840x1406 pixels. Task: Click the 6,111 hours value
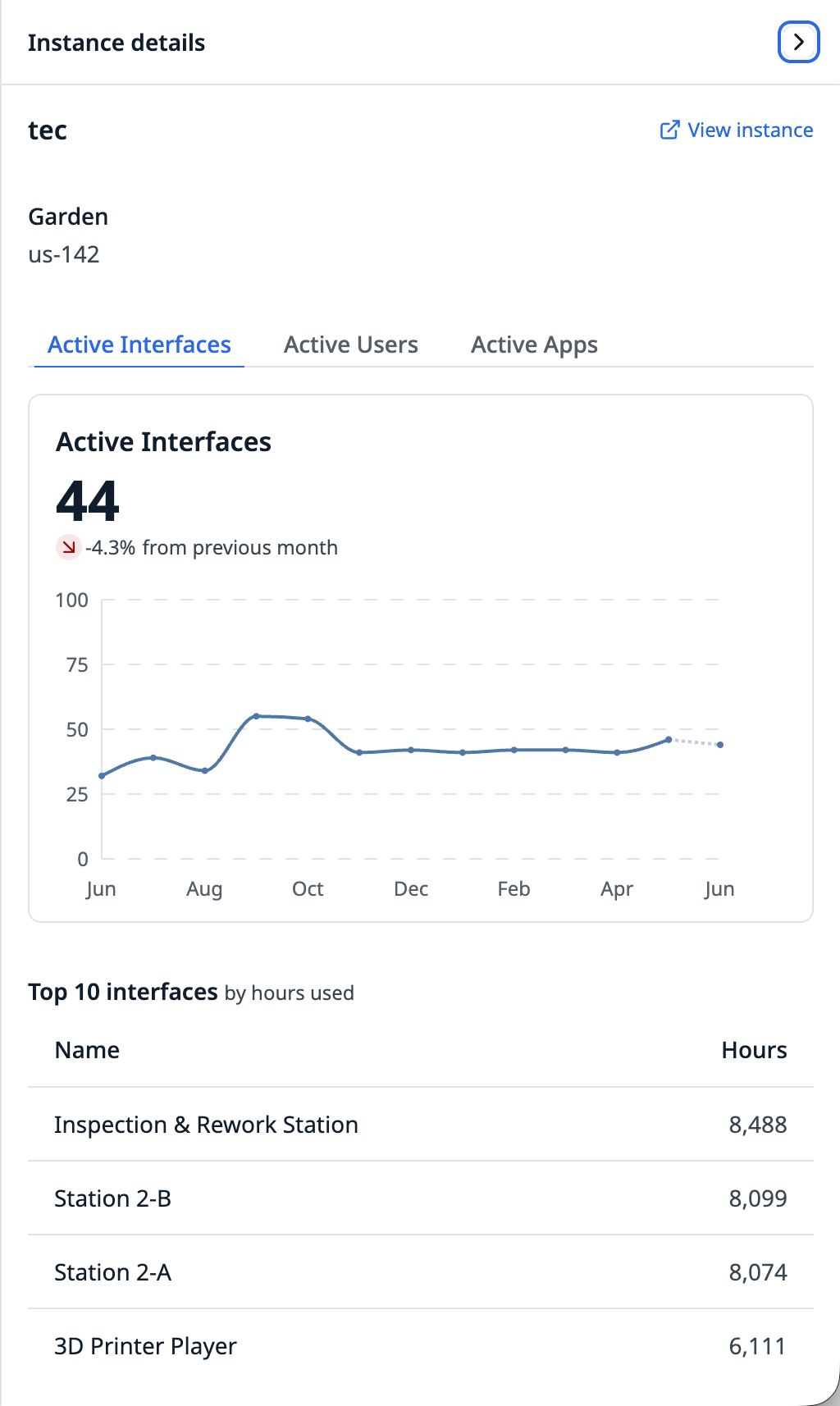click(x=757, y=1346)
